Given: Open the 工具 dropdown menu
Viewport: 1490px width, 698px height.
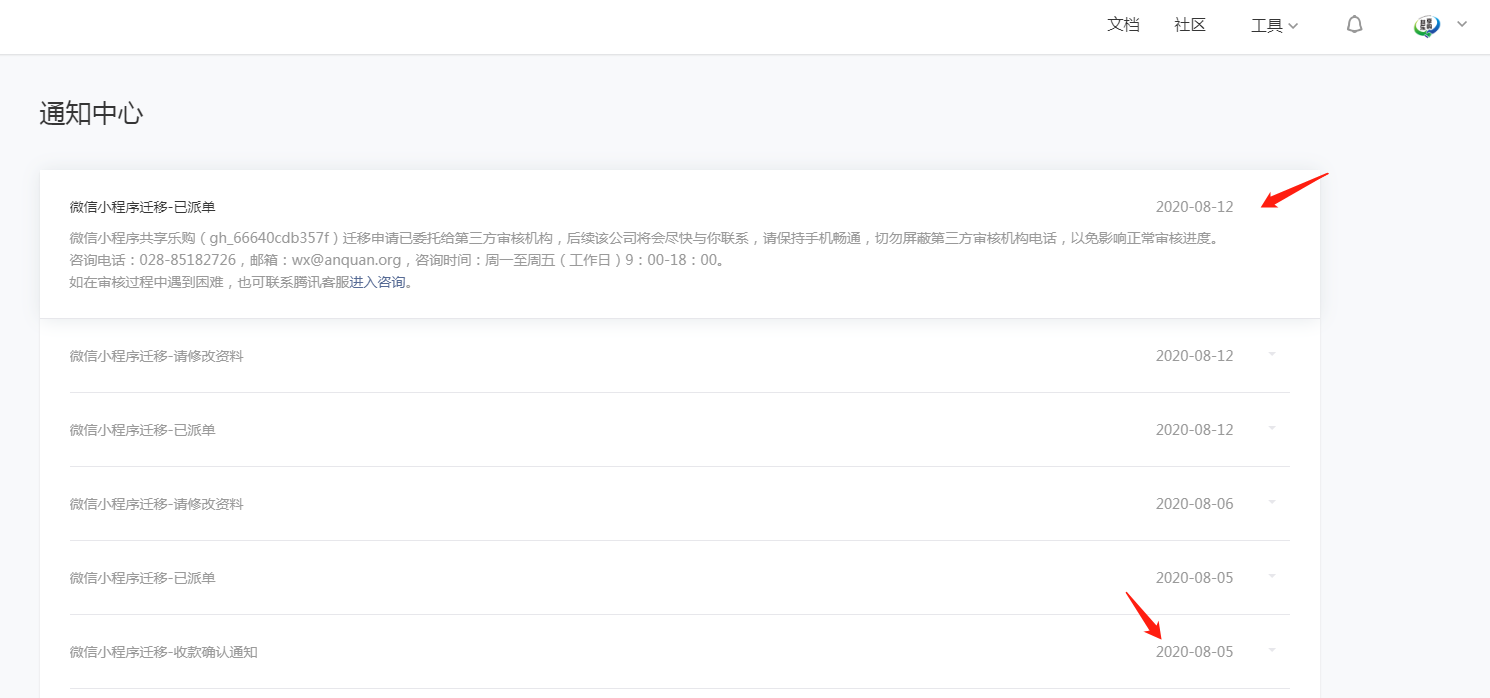Looking at the screenshot, I should pos(1274,26).
